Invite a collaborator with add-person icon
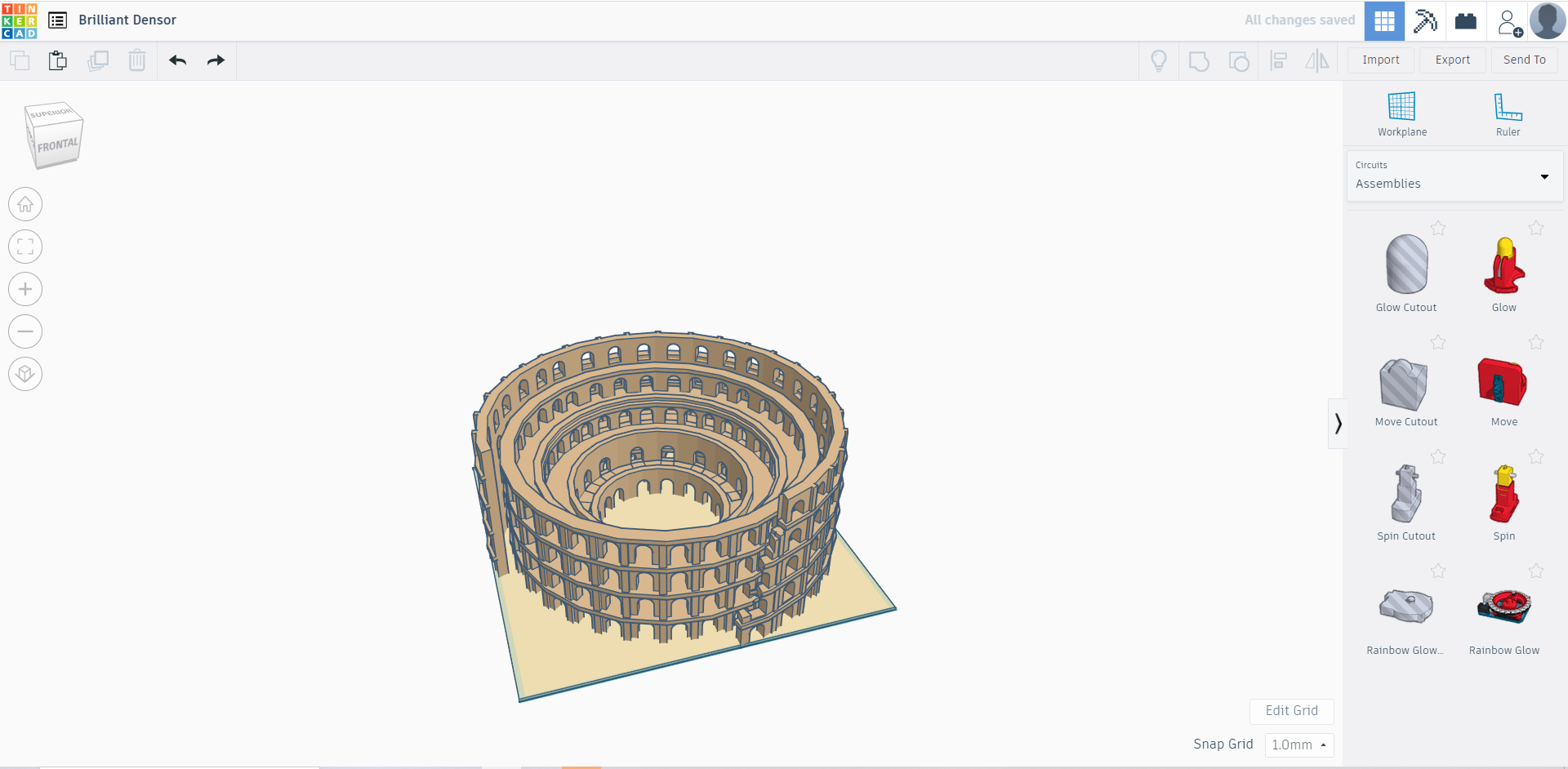Image resolution: width=1568 pixels, height=769 pixels. [1509, 22]
